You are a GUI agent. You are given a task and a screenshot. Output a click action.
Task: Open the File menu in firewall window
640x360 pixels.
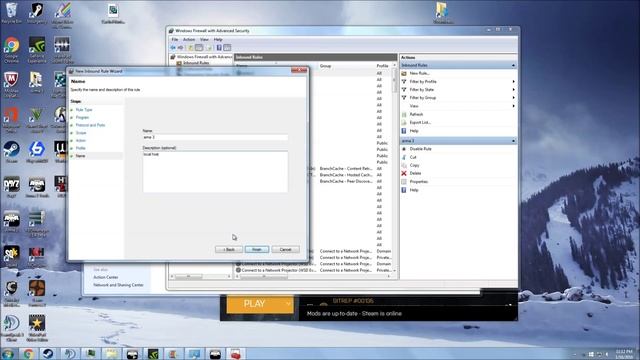[x=175, y=40]
